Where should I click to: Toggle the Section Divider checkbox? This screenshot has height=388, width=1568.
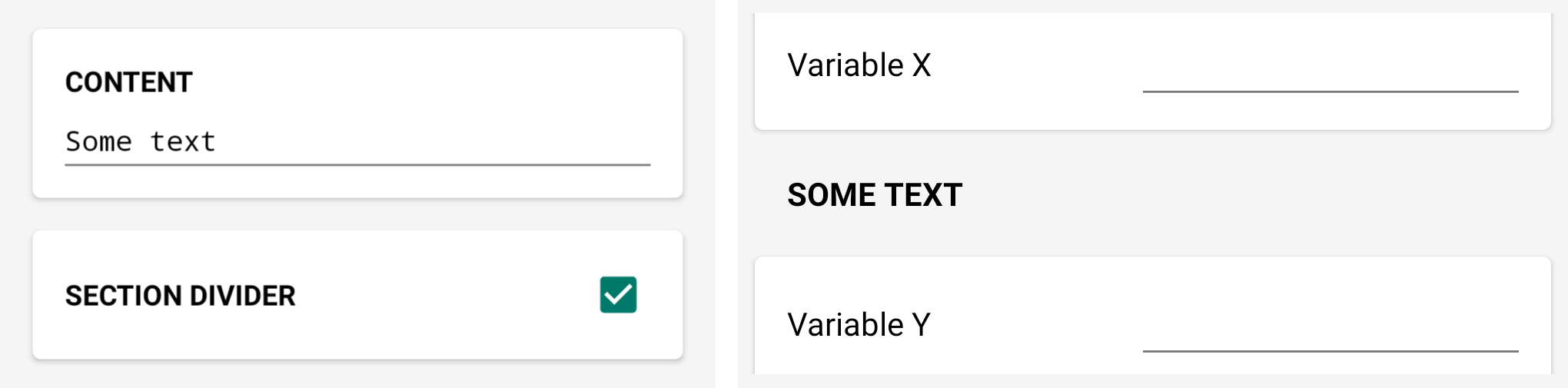(x=618, y=295)
